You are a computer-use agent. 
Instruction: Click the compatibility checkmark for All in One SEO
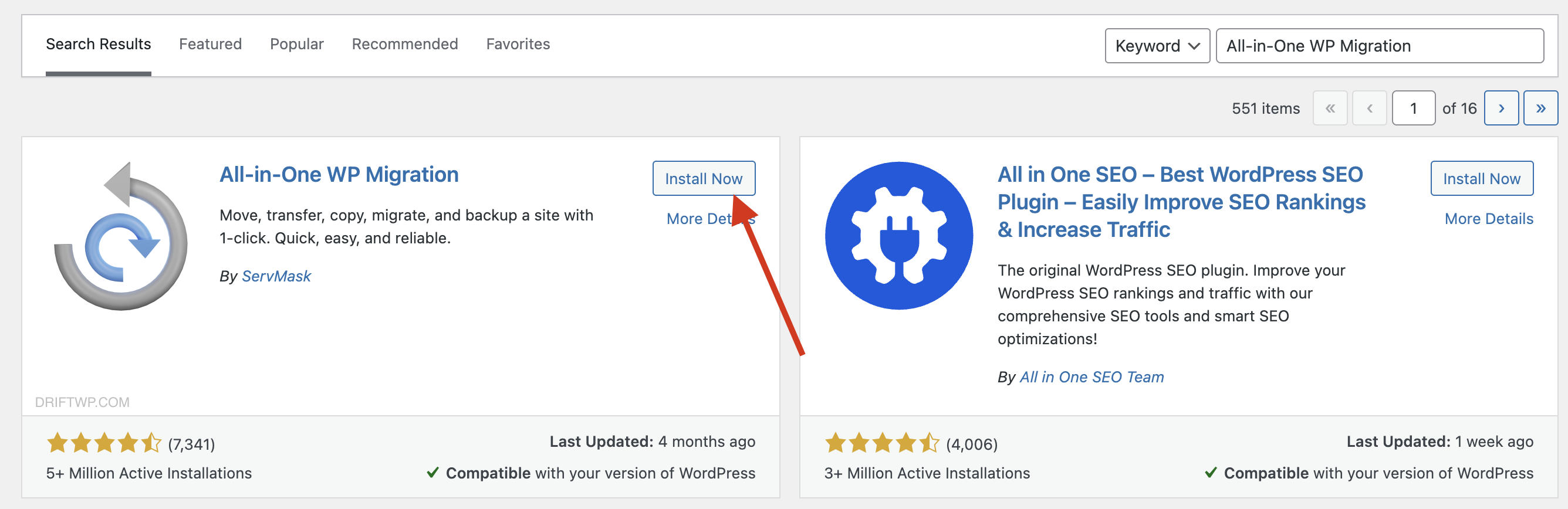pyautogui.click(x=1211, y=473)
